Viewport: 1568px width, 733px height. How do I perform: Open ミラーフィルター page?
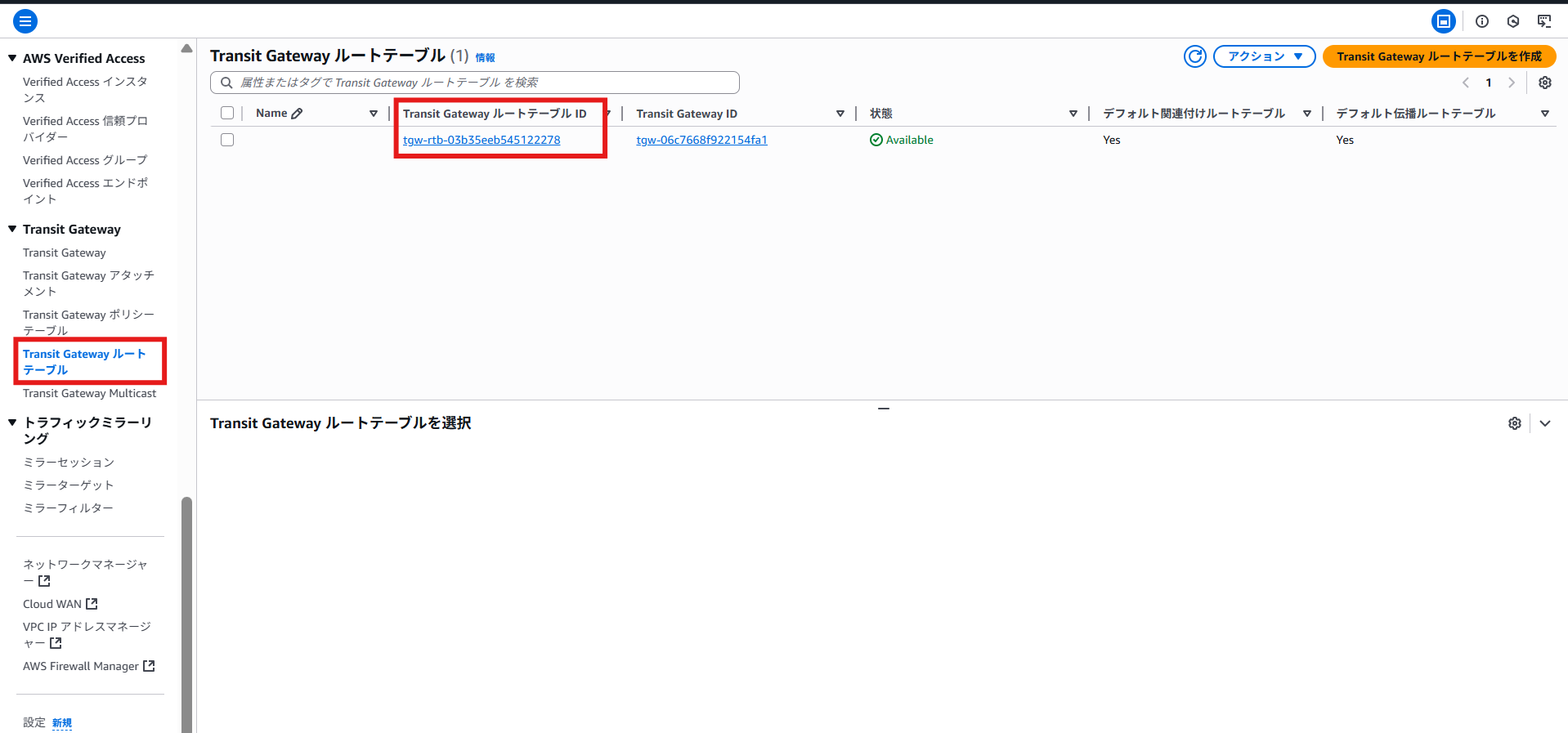coord(69,508)
